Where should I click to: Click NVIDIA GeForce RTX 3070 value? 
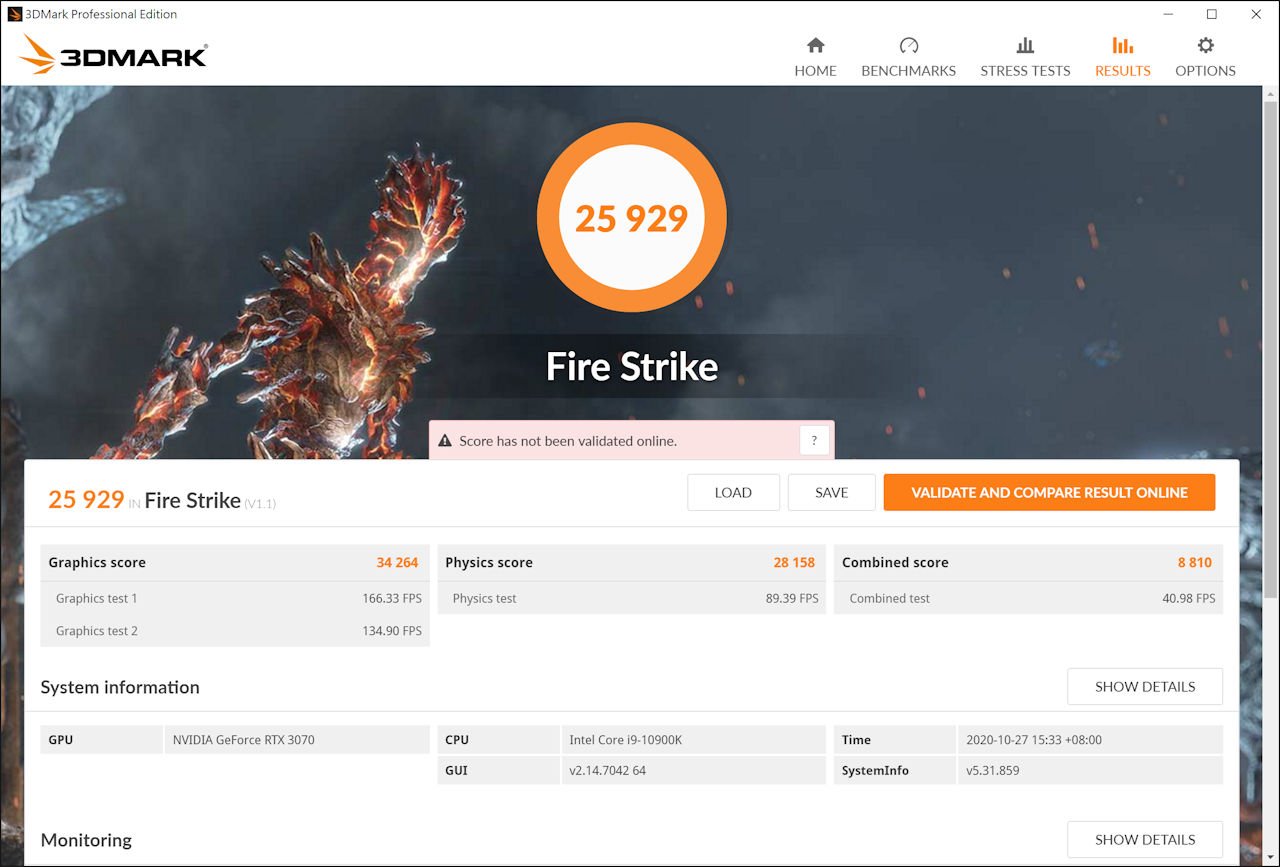pos(243,740)
